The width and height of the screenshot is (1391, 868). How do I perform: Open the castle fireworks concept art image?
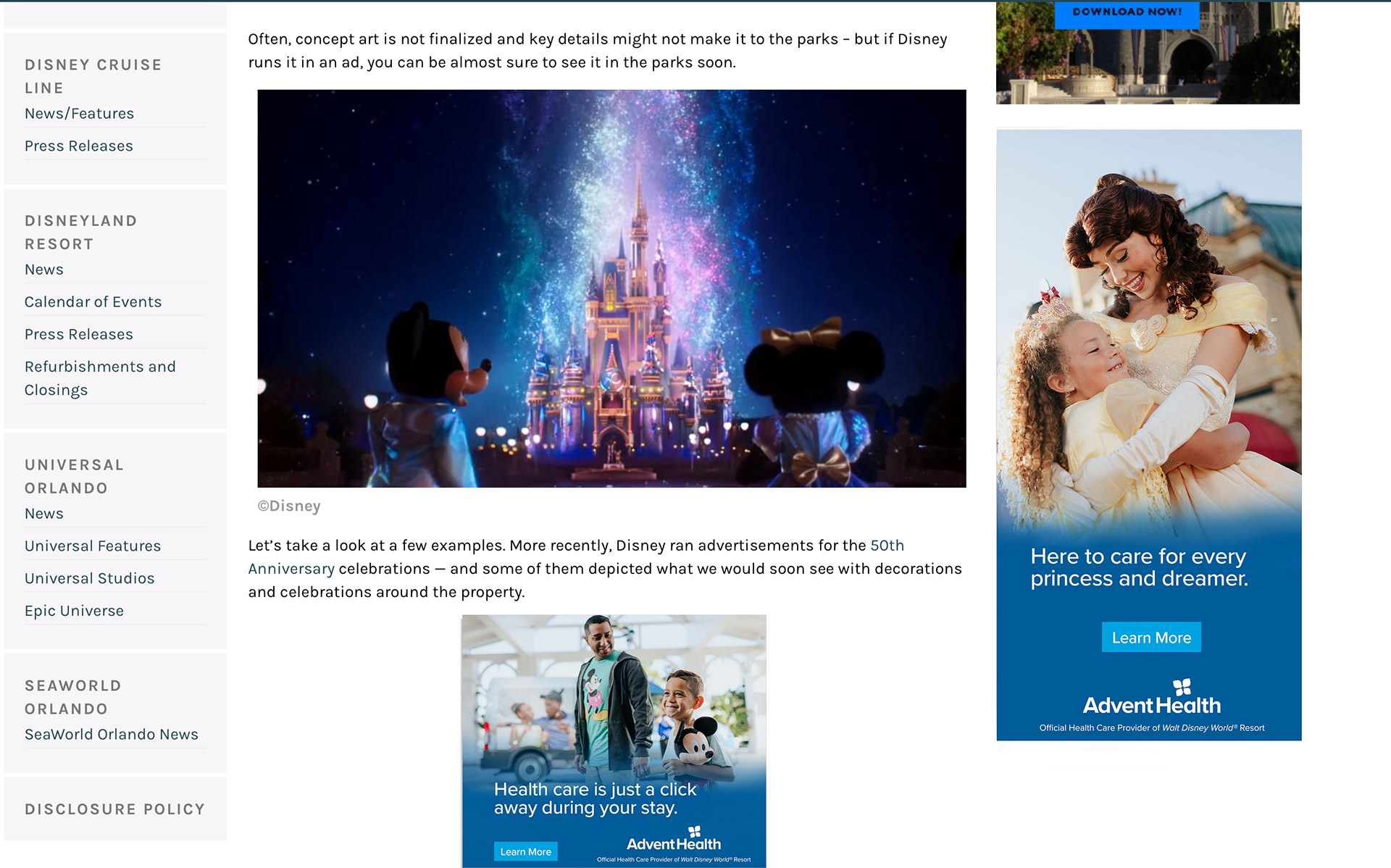pyautogui.click(x=611, y=288)
